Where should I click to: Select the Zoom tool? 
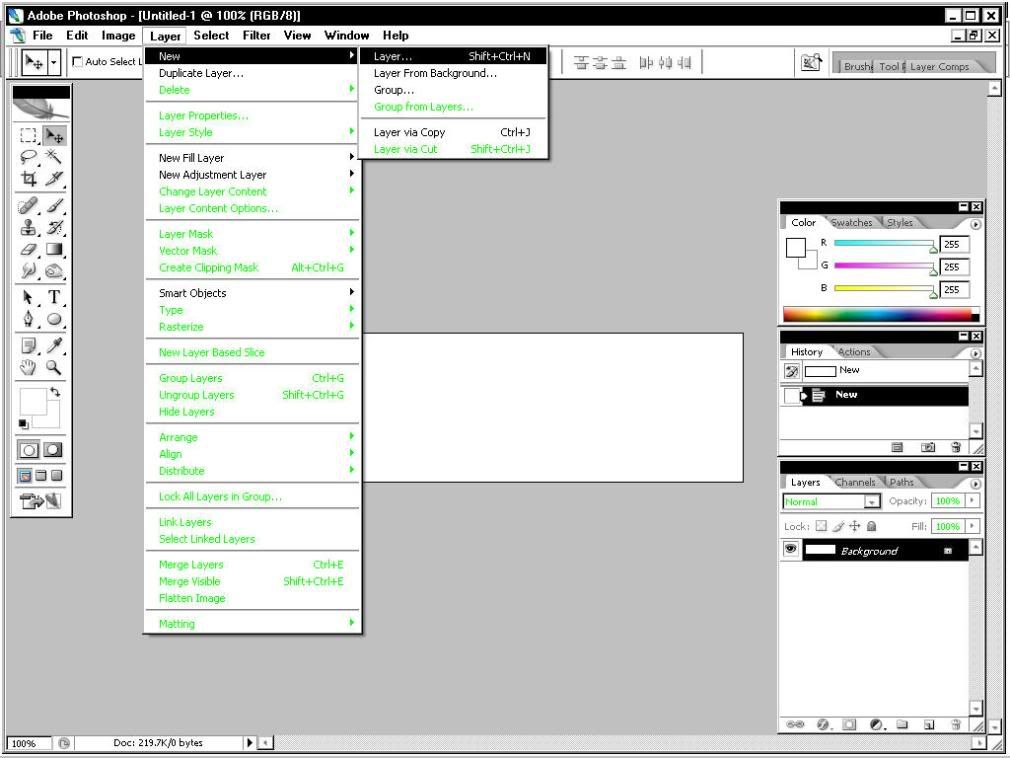[54, 368]
